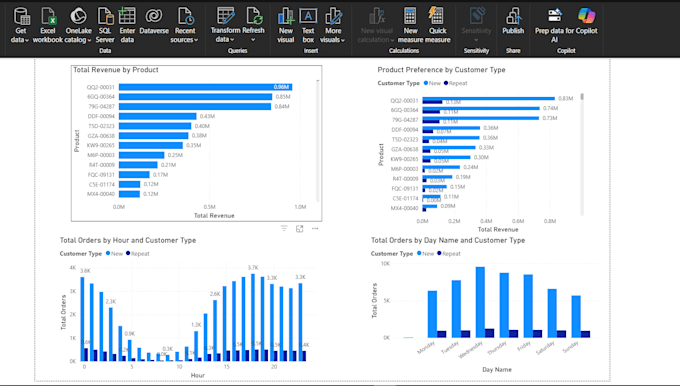Image resolution: width=680 pixels, height=386 pixels.
Task: Expand OneLake catalog dropdown arrow
Action: (x=89, y=40)
